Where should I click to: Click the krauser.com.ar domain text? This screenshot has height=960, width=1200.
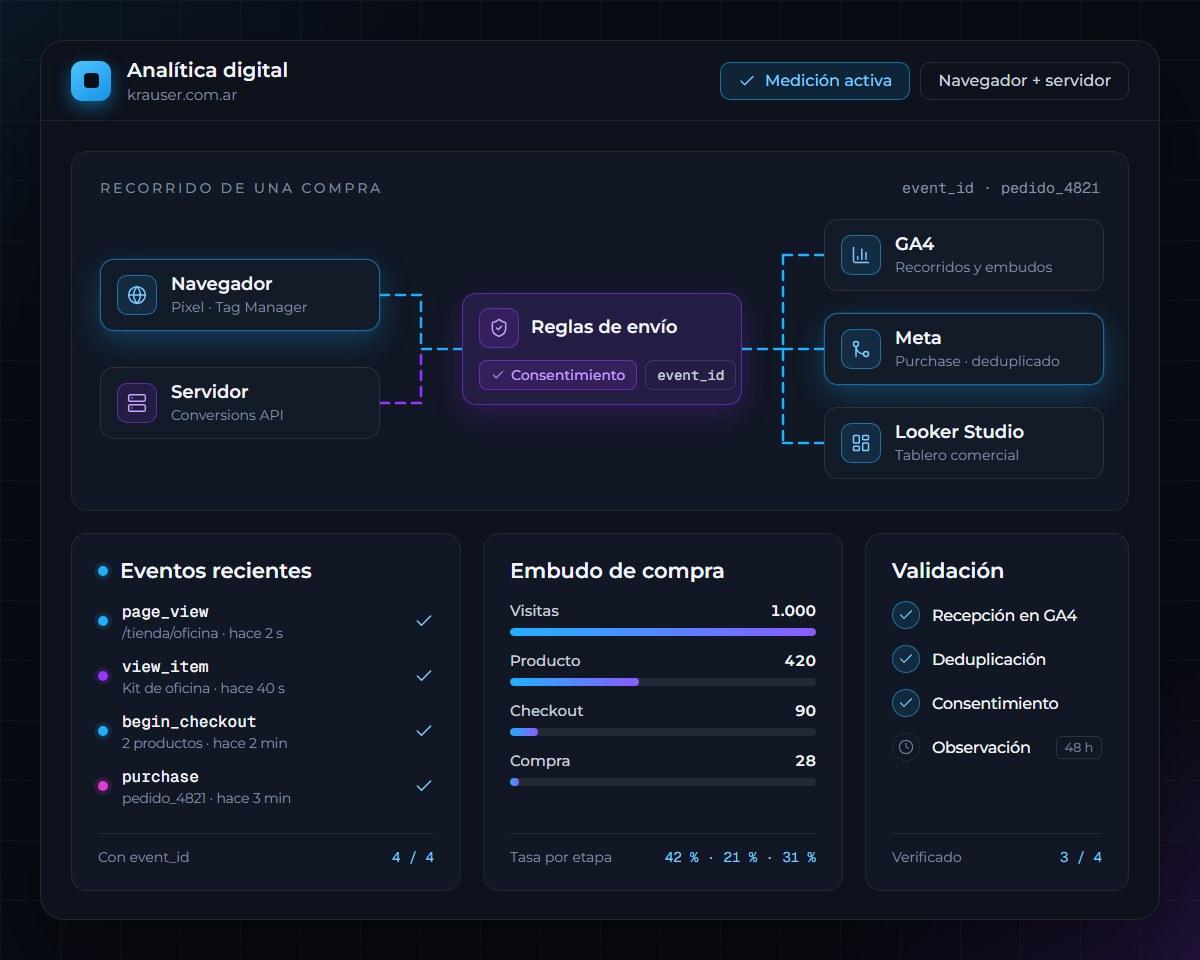point(182,95)
